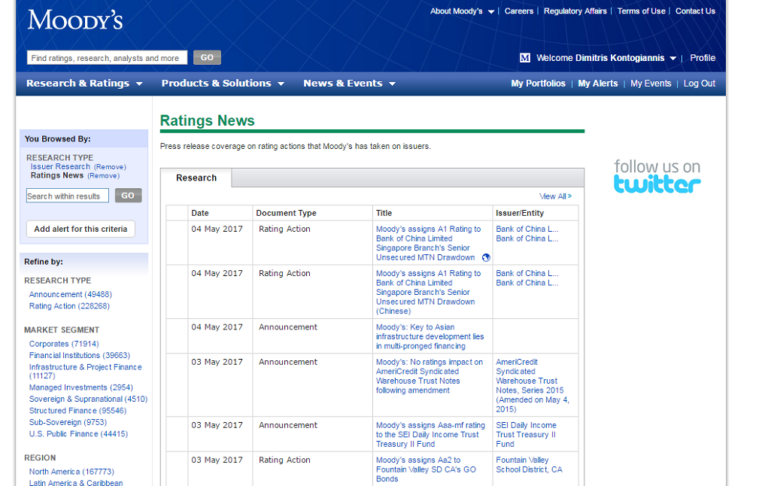Open My Alerts

(x=598, y=83)
